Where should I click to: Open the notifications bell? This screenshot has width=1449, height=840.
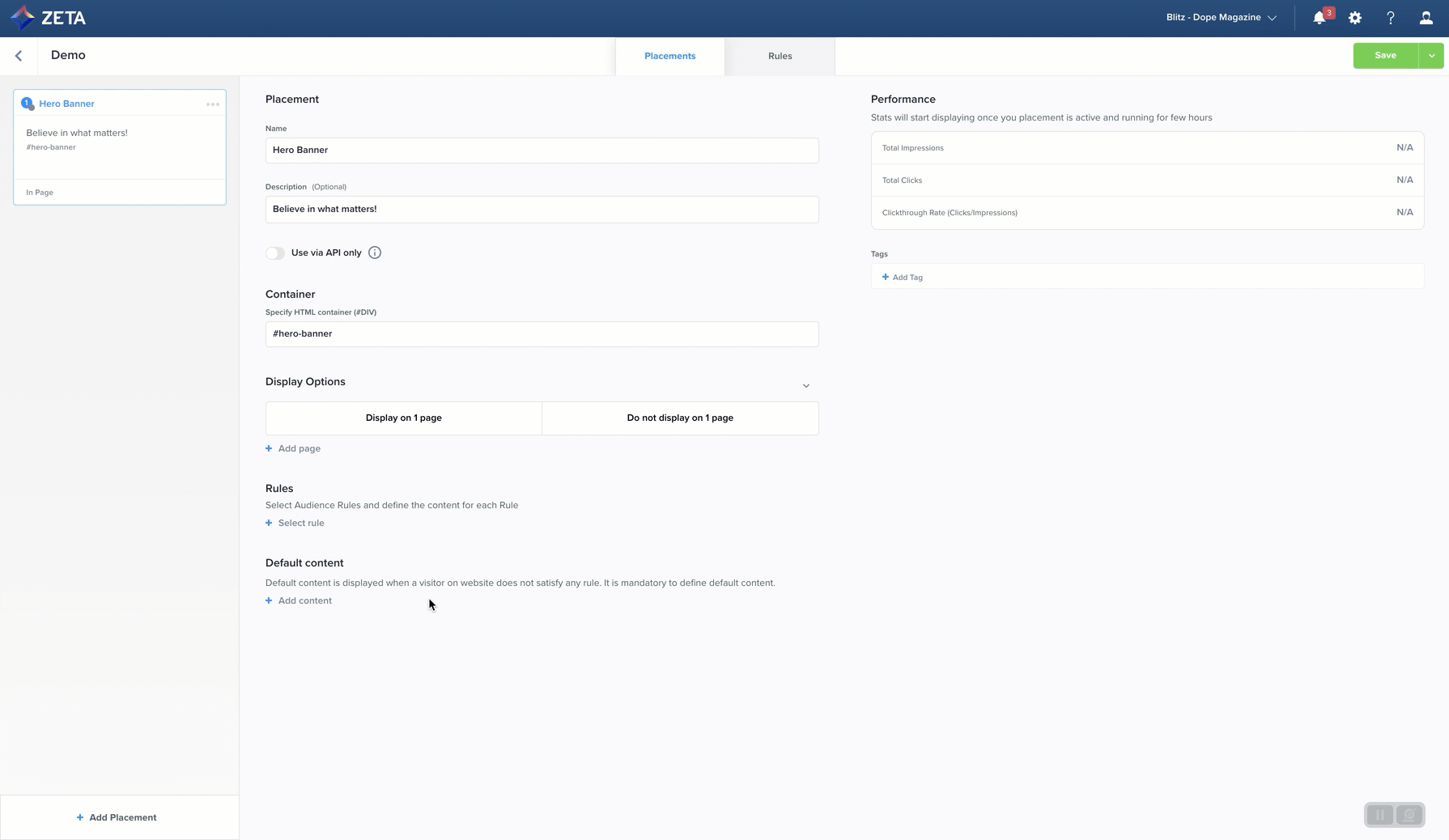[1319, 18]
